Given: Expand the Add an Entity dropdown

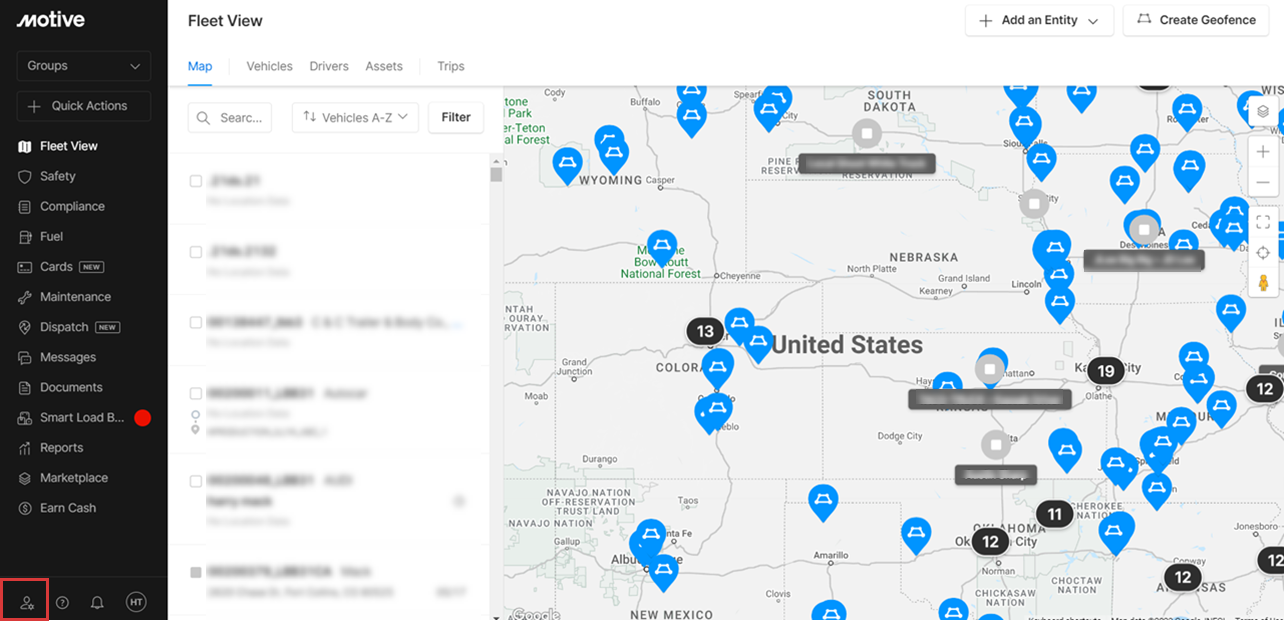Looking at the screenshot, I should (x=1038, y=20).
